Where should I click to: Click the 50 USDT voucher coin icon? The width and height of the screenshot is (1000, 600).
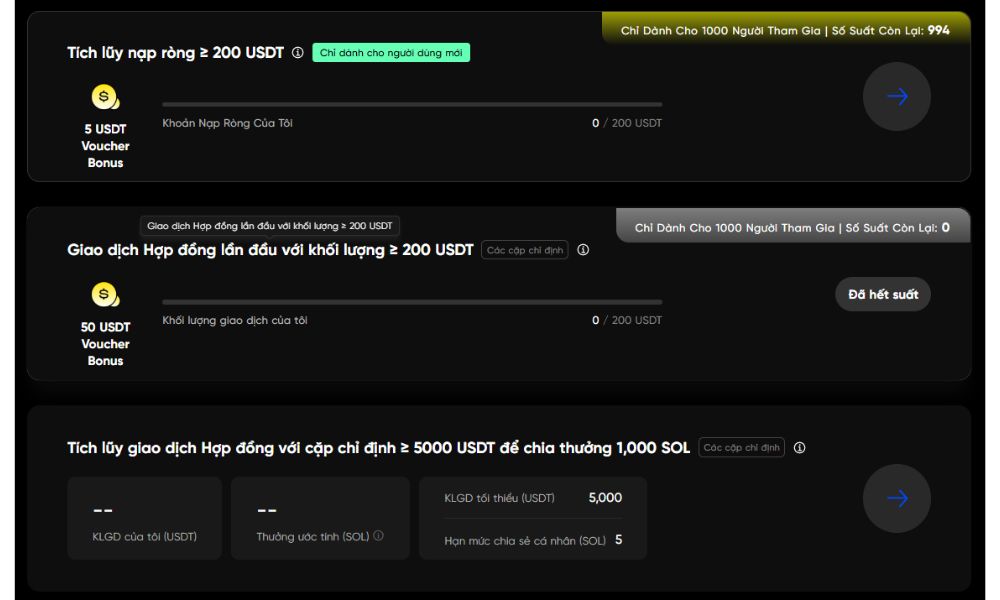[x=105, y=295]
